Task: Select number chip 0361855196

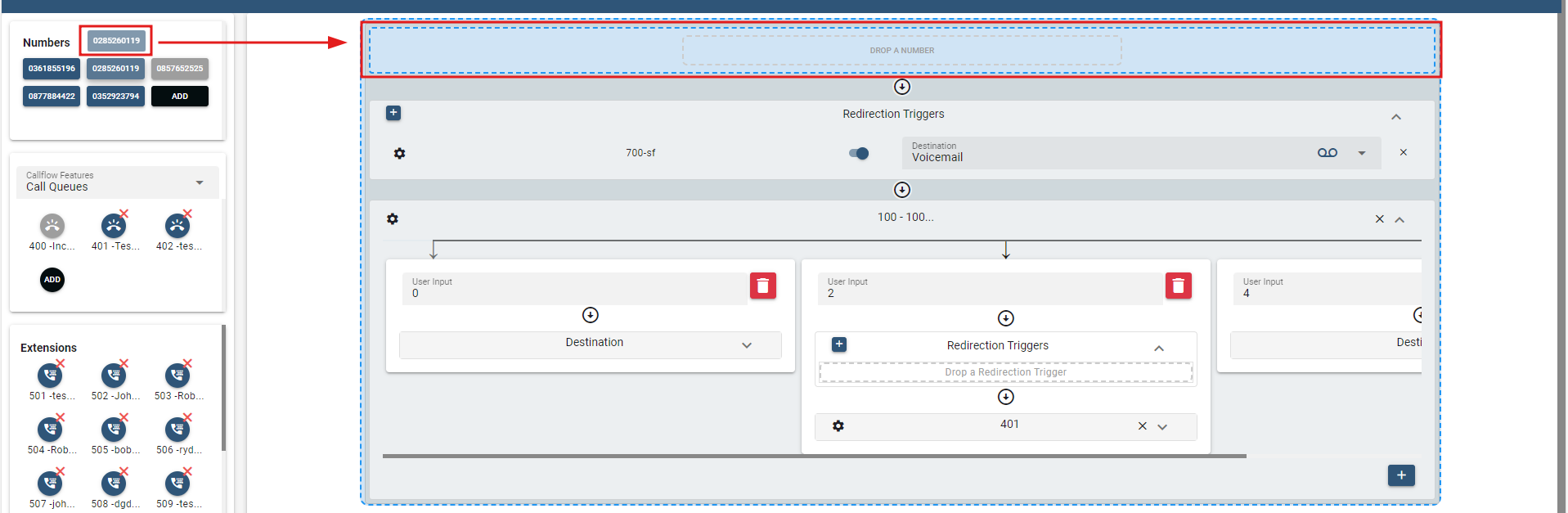Action: (52, 69)
